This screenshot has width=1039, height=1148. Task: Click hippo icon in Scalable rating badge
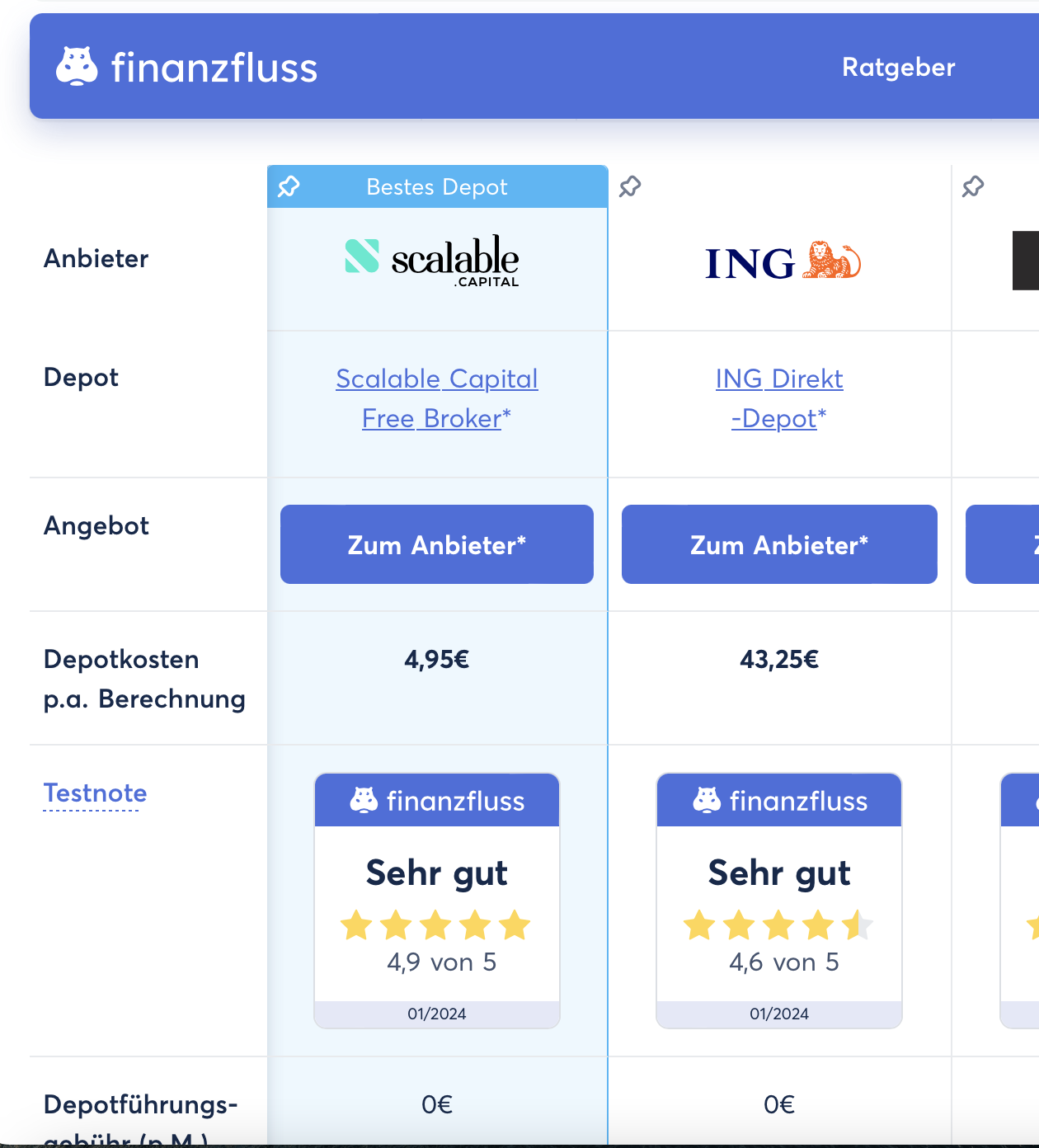click(364, 800)
